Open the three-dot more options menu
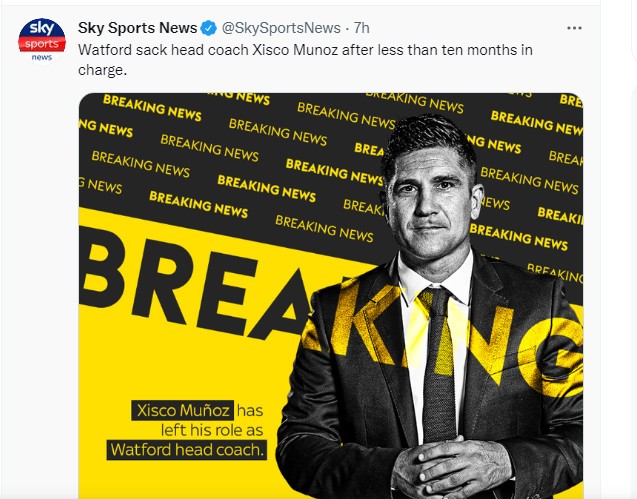Screen dimensions: 637x499 tap(574, 28)
